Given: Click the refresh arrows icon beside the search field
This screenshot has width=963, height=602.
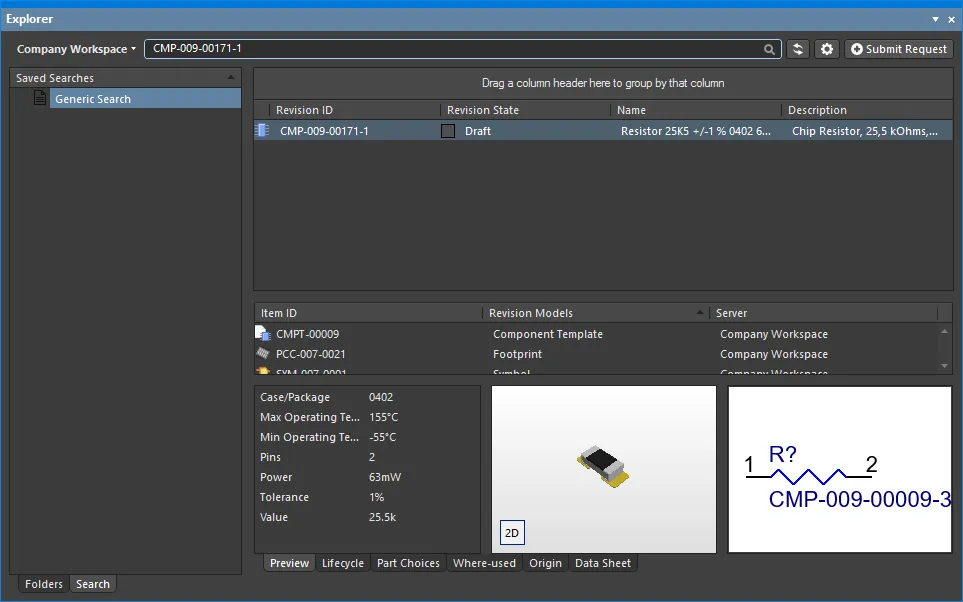Looking at the screenshot, I should coord(798,49).
